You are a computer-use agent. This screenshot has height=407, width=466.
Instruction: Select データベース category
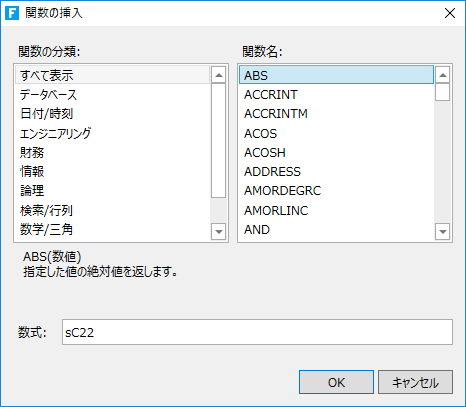112,95
